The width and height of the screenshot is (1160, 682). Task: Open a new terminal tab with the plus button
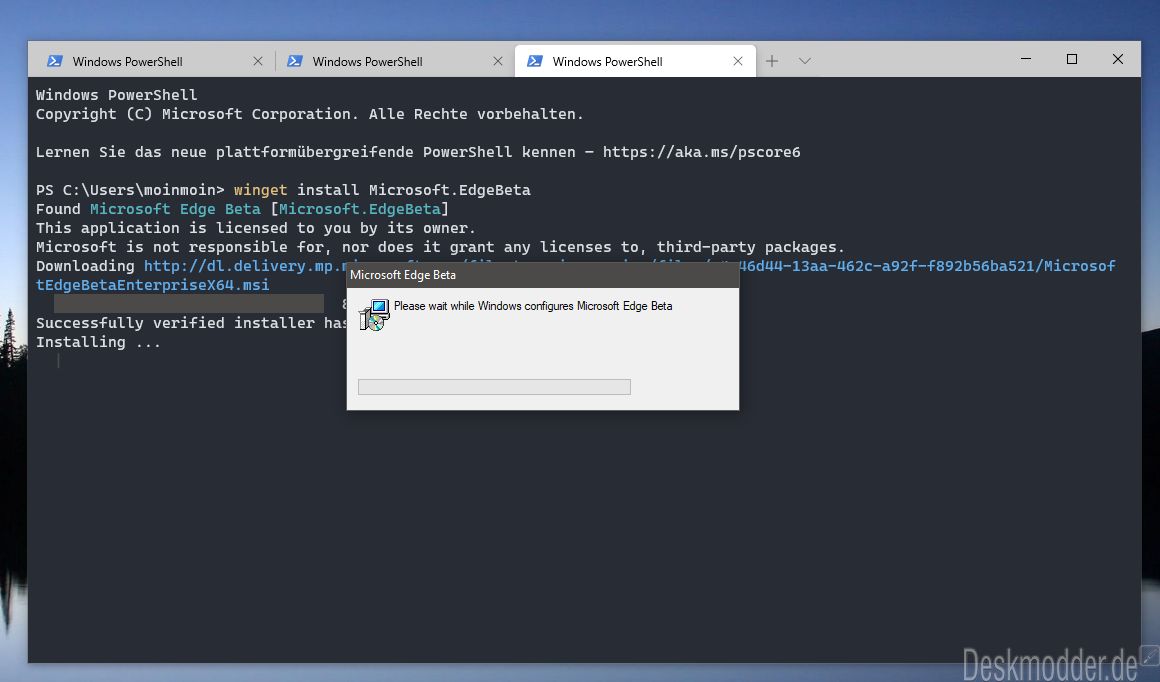click(772, 61)
